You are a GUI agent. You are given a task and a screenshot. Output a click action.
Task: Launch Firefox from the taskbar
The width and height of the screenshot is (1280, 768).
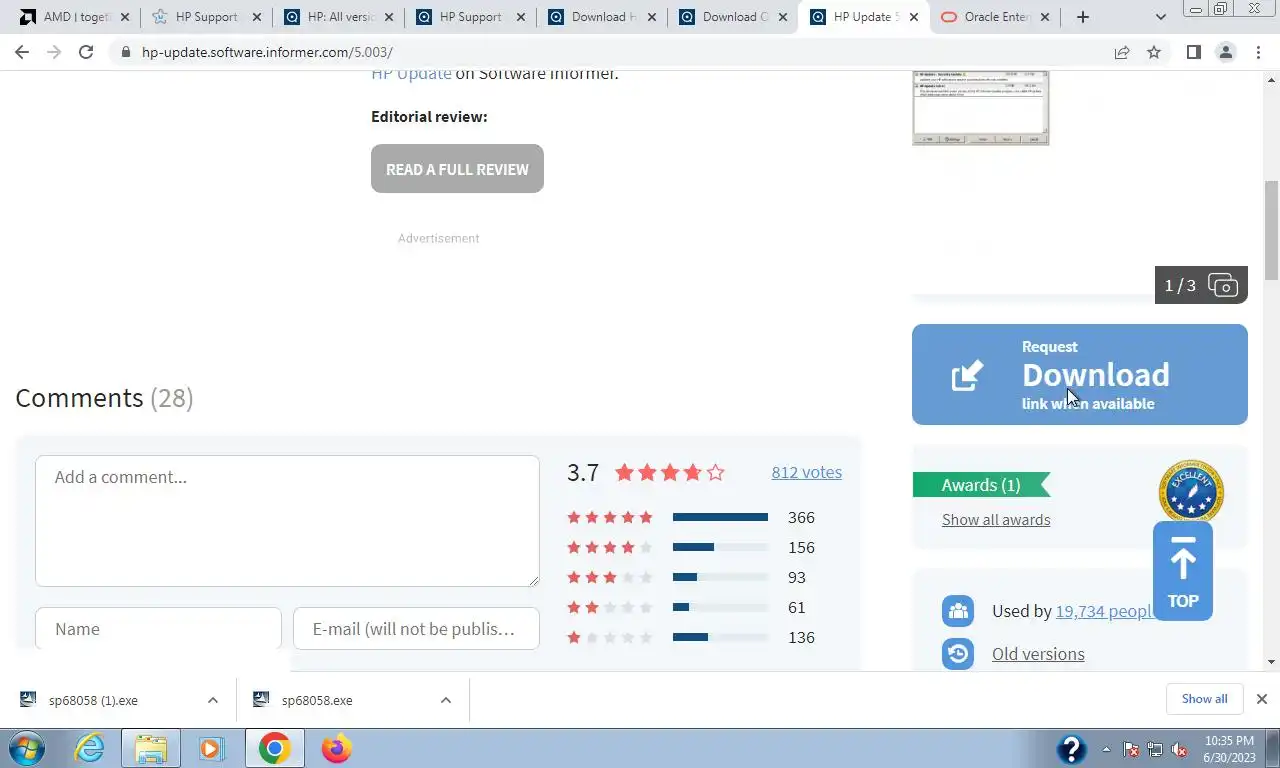[x=337, y=748]
